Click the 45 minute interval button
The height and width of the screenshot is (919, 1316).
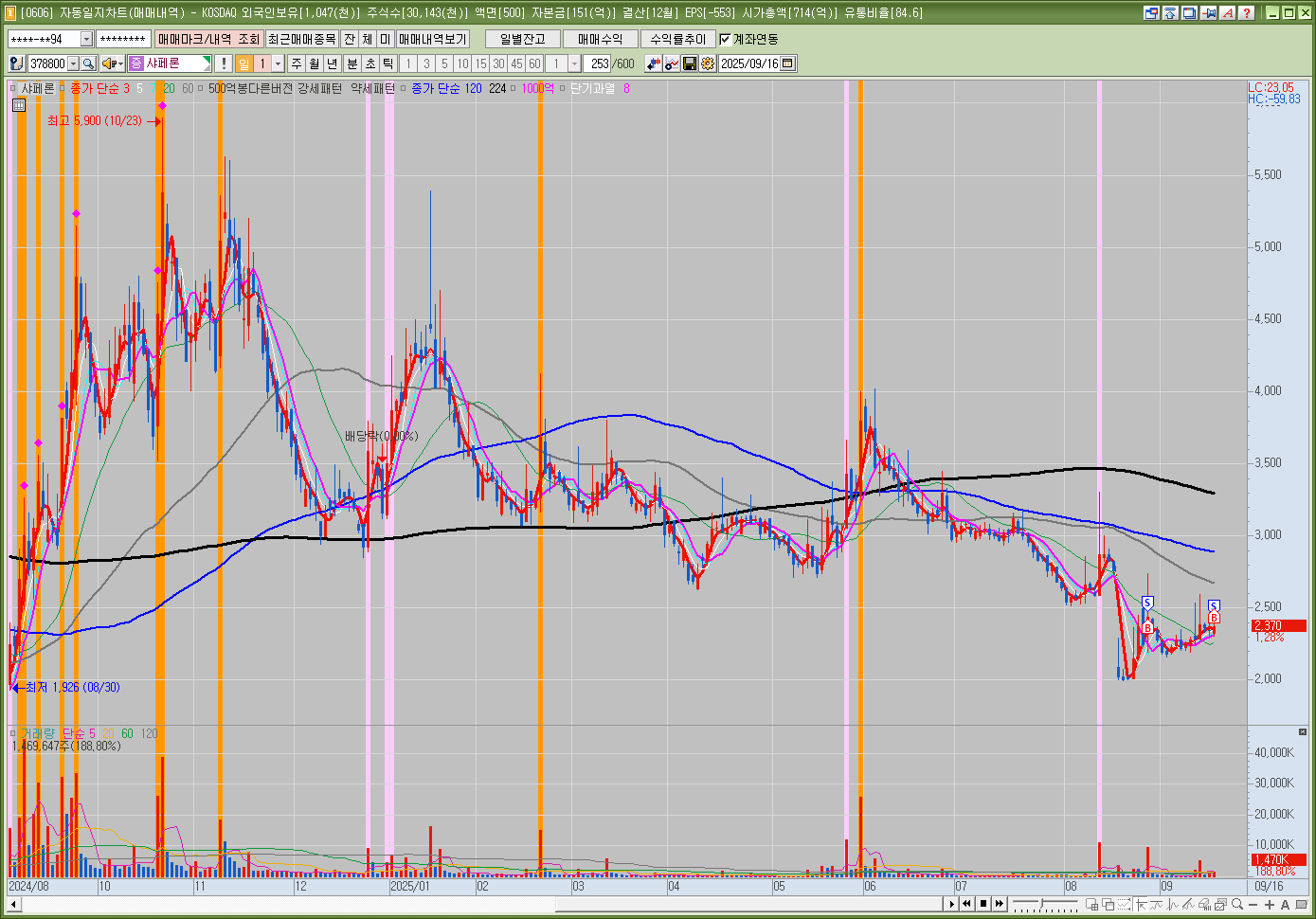tap(516, 63)
